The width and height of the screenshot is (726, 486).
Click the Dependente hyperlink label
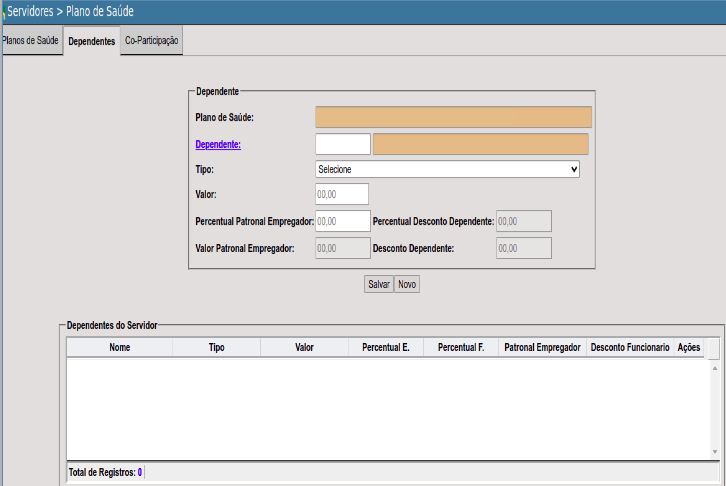coord(218,144)
